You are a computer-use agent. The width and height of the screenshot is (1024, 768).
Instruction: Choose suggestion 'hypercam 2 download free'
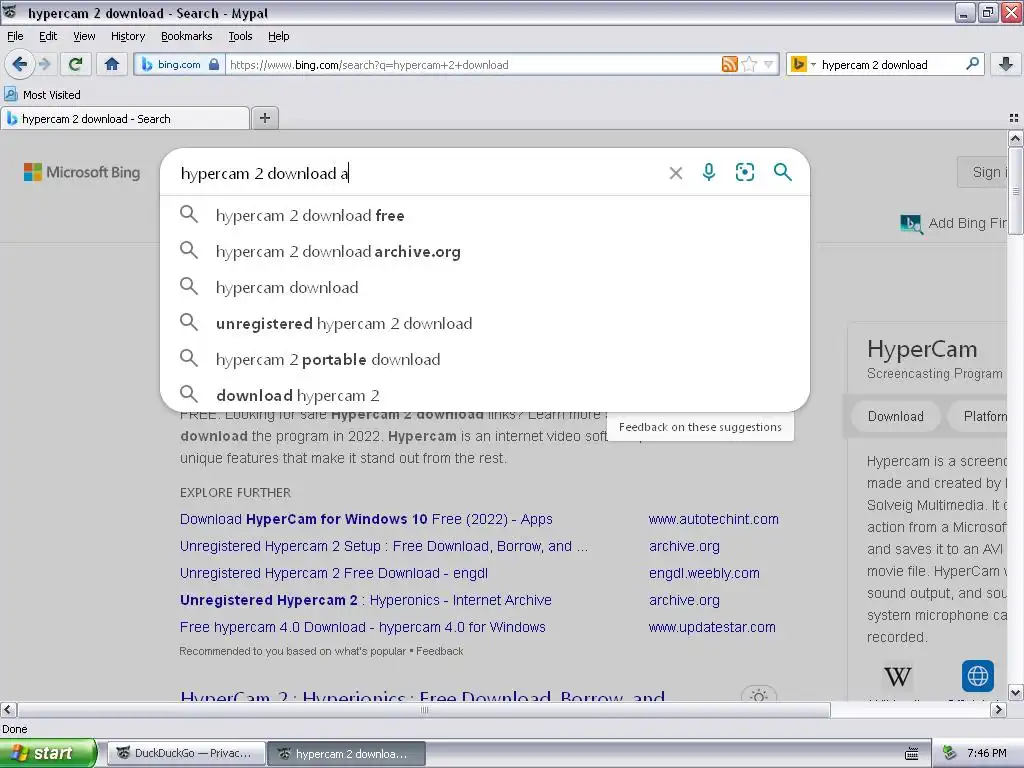coord(485,215)
